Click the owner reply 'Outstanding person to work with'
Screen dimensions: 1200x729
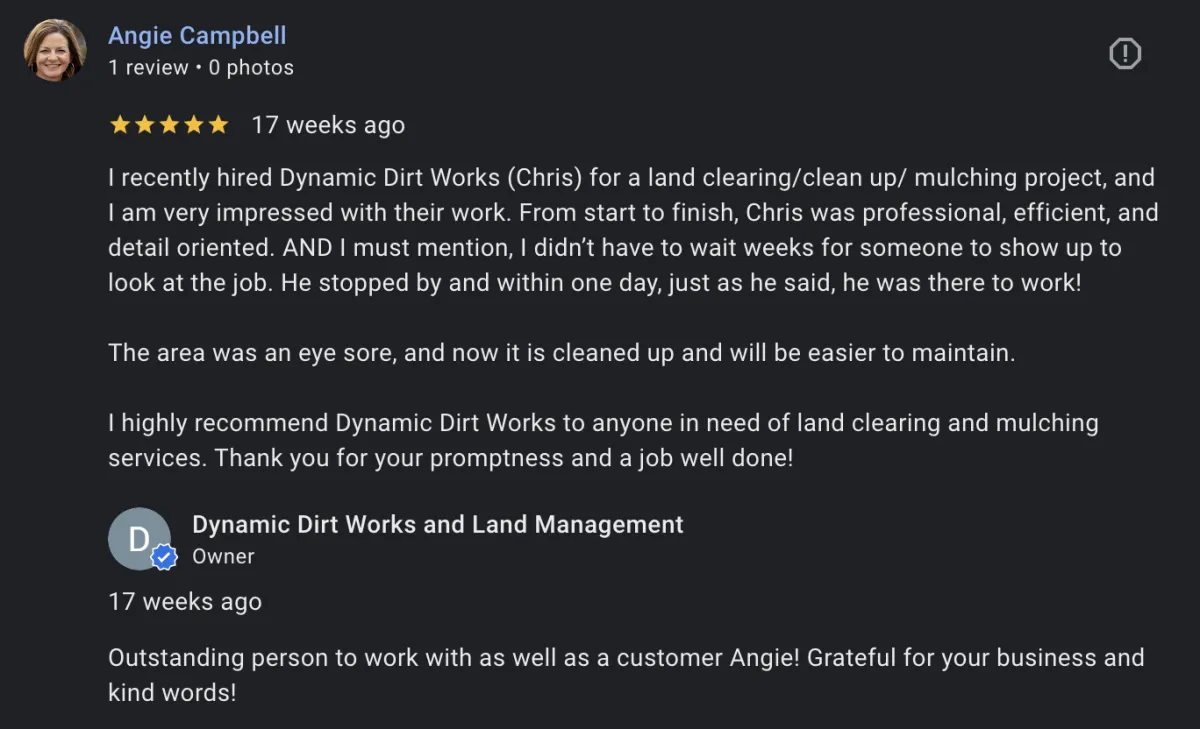coord(626,675)
